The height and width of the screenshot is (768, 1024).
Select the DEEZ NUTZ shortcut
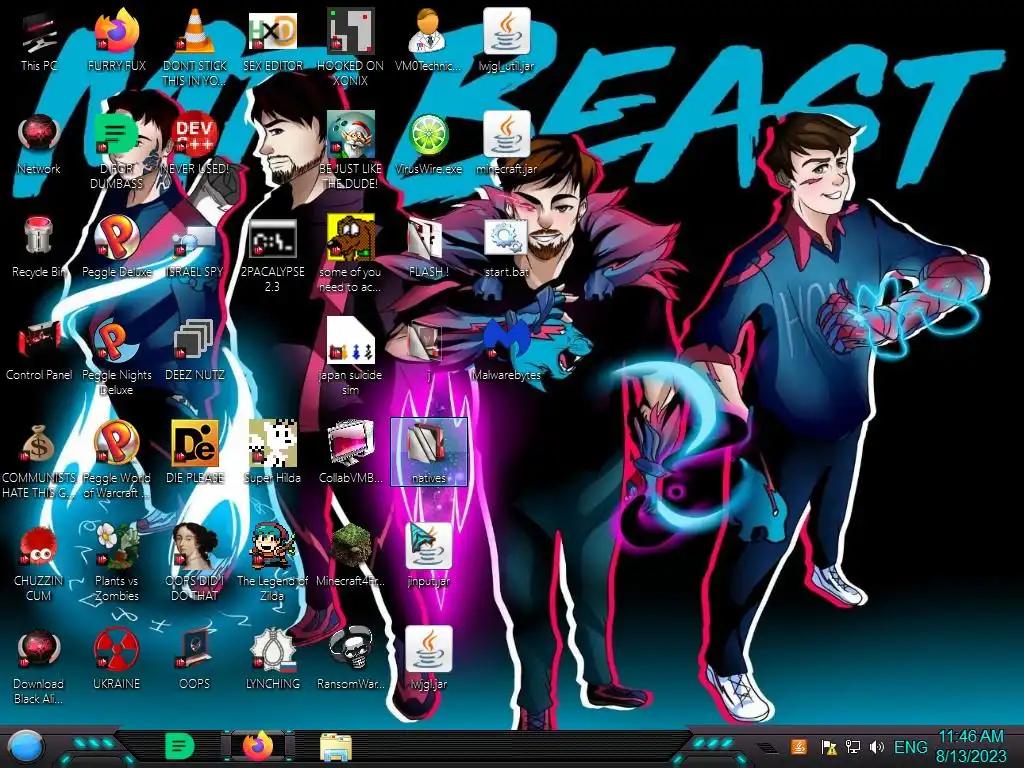point(195,351)
